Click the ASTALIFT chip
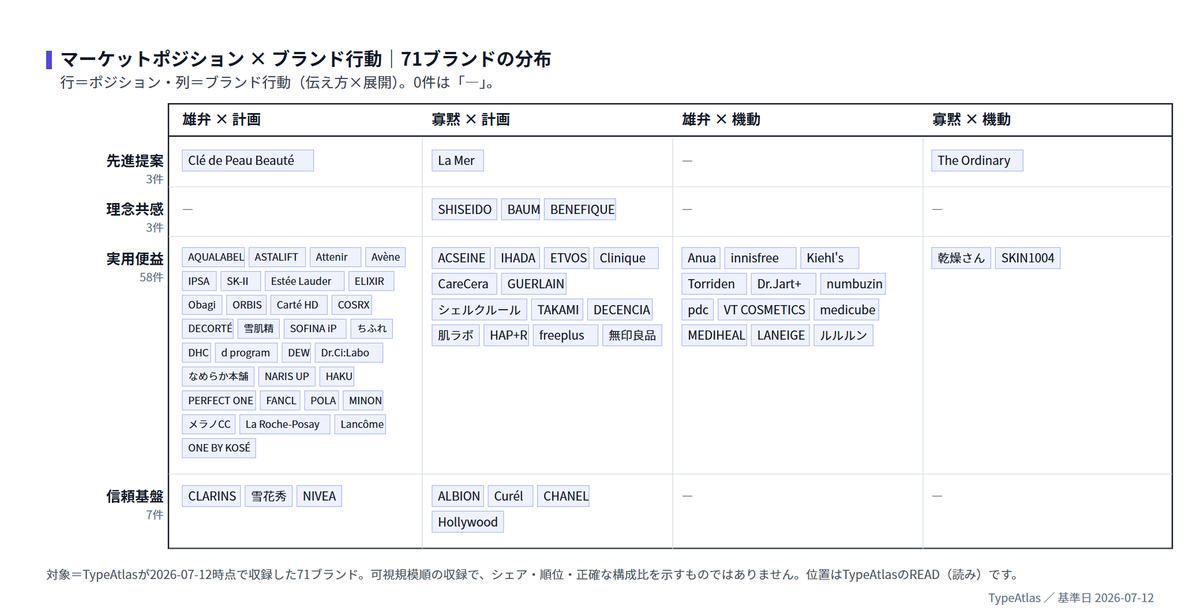 coord(277,257)
